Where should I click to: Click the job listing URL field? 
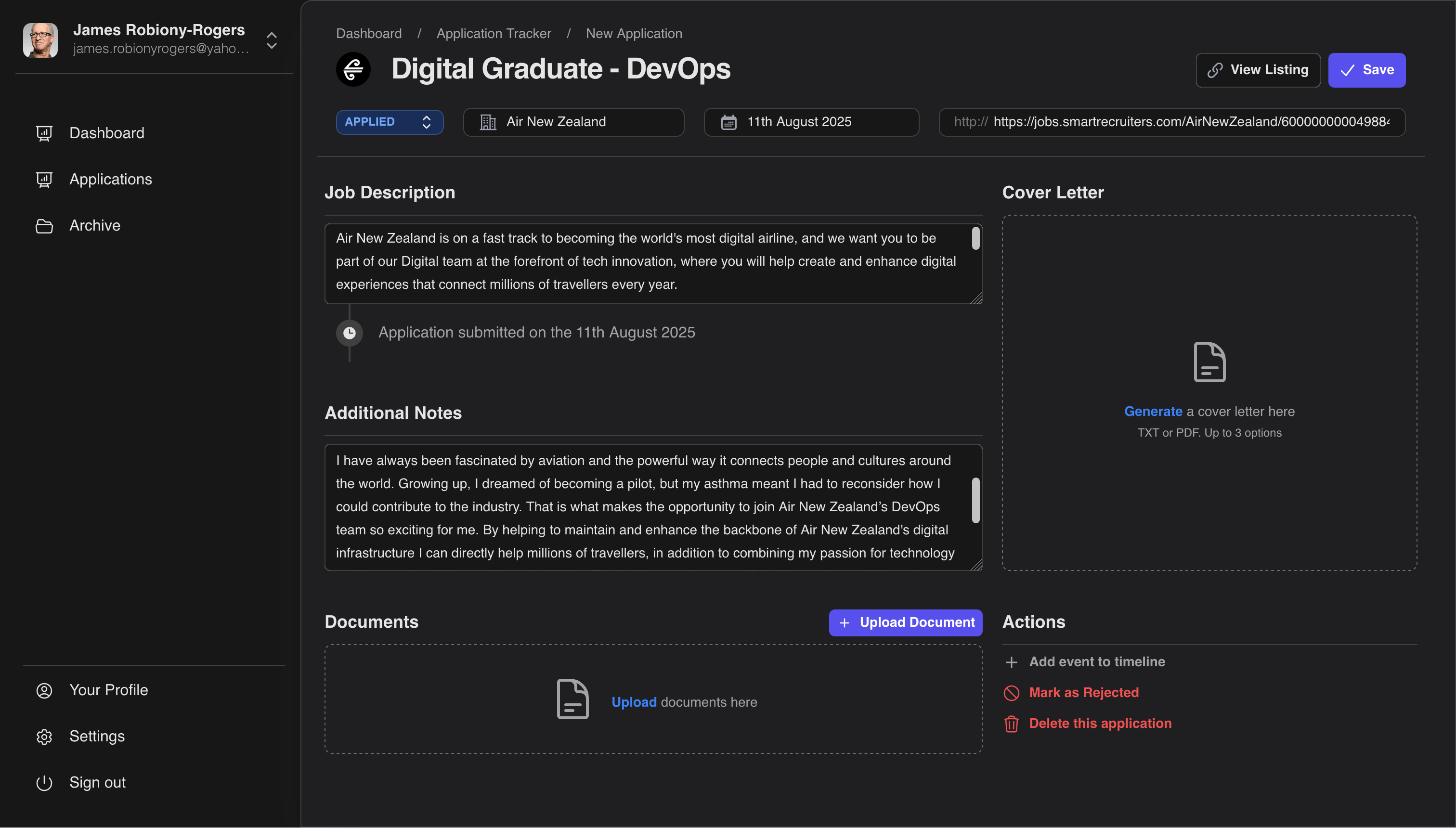click(1171, 122)
